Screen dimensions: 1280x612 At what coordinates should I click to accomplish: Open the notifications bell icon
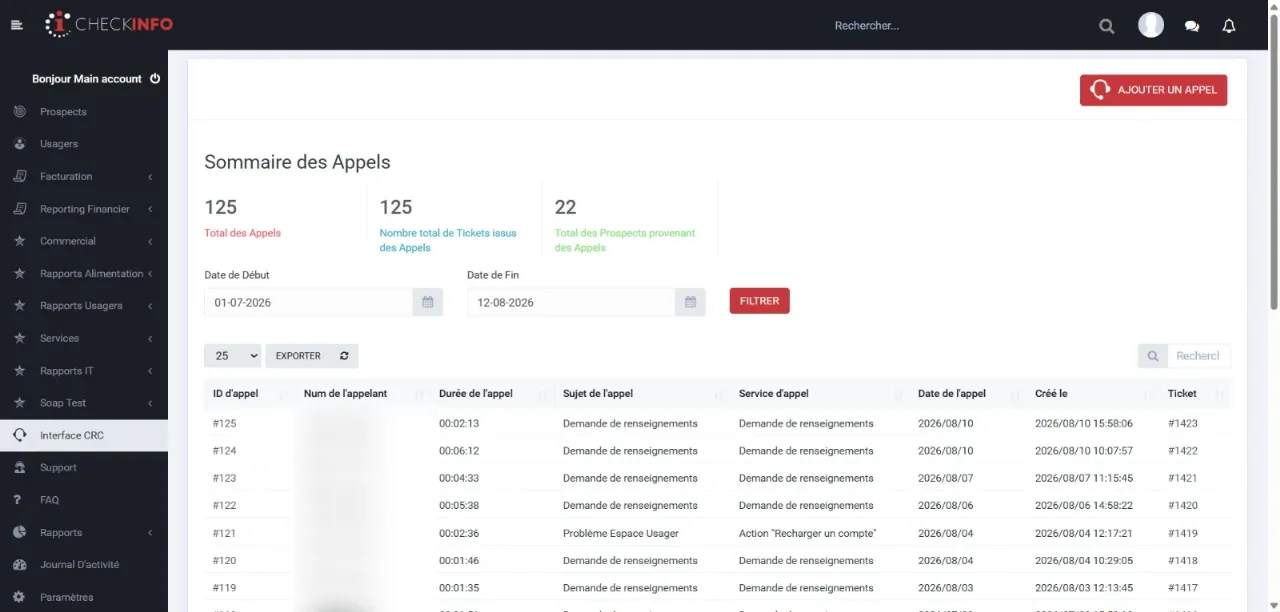coord(1229,26)
